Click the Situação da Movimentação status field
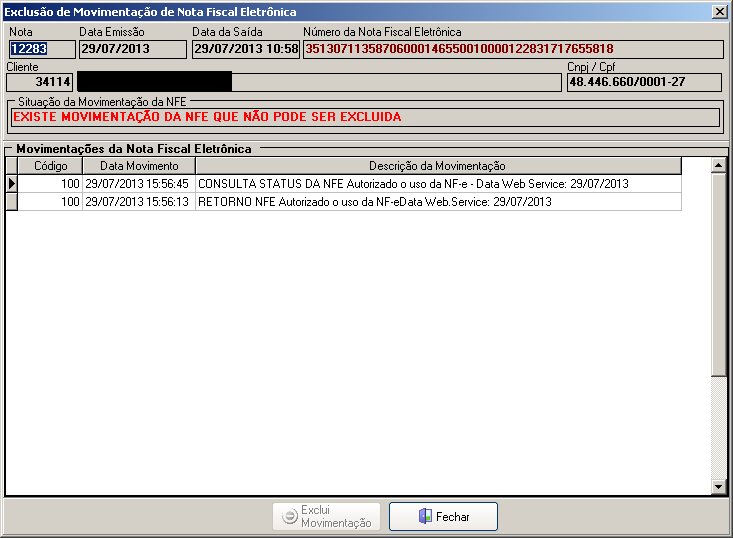 click(x=365, y=117)
